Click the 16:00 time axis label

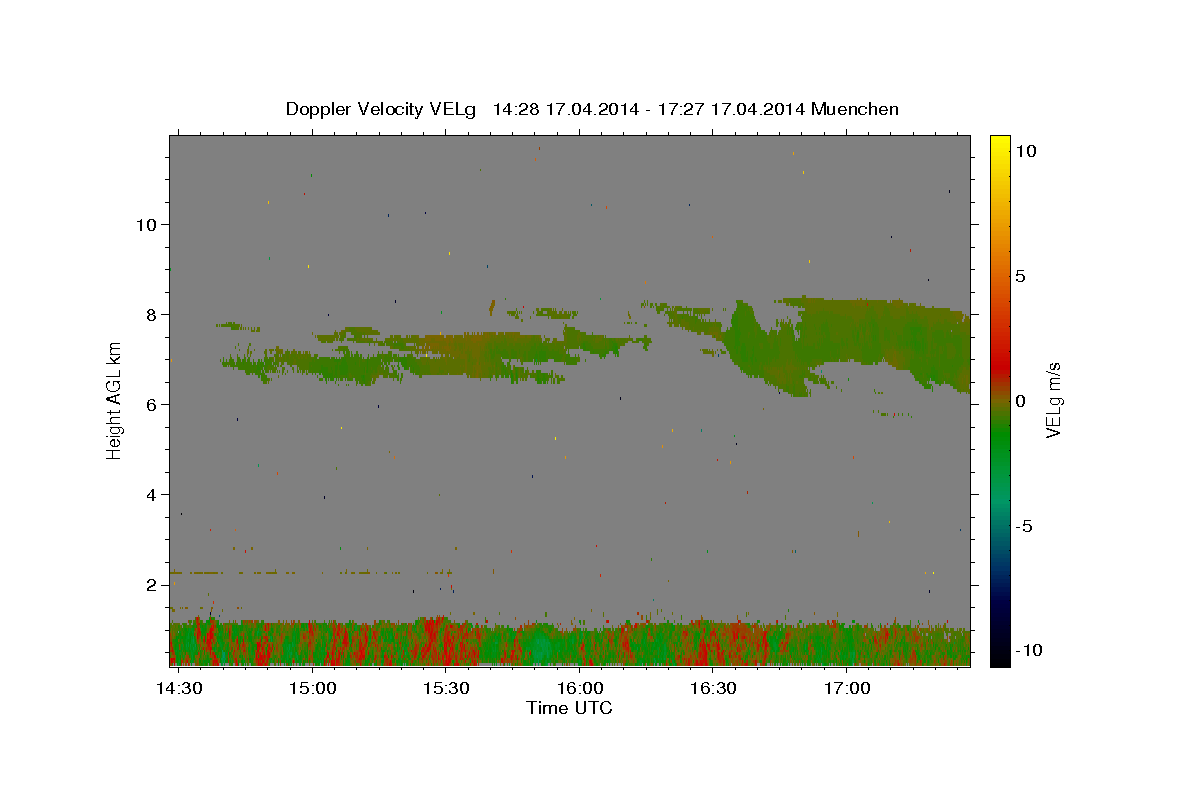coord(580,688)
